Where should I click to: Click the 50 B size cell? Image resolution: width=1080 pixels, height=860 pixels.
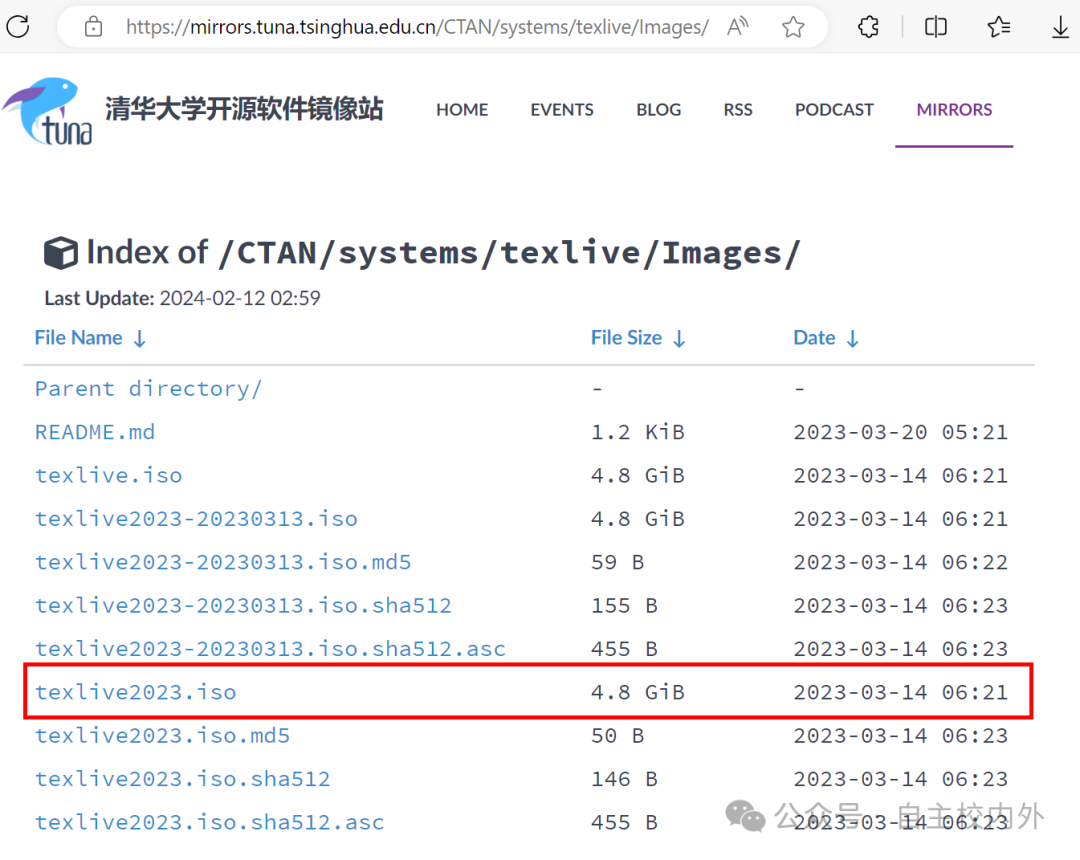(x=618, y=735)
